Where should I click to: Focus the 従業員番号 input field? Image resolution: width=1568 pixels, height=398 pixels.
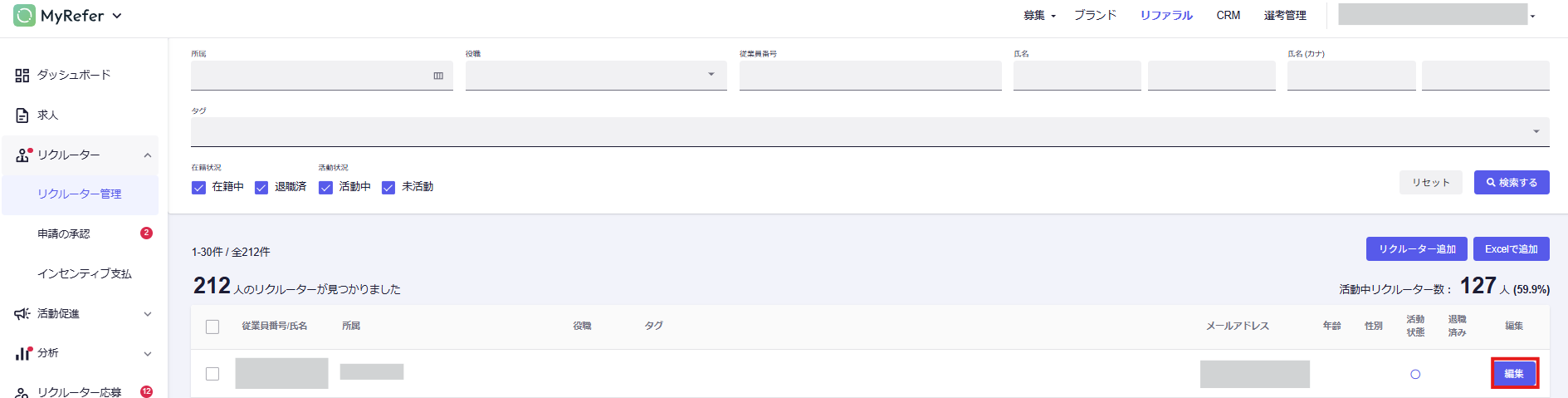pyautogui.click(x=870, y=76)
